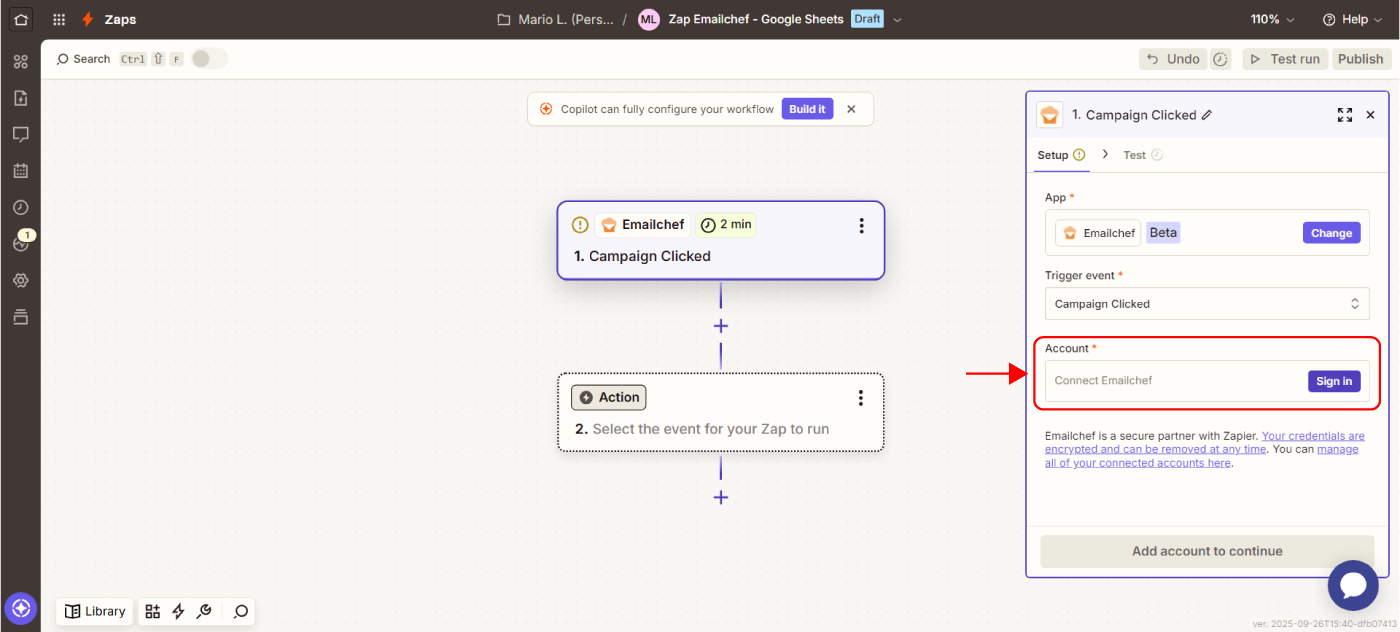The image size is (1400, 632).
Task: Open the chat support bubble
Action: click(1352, 585)
